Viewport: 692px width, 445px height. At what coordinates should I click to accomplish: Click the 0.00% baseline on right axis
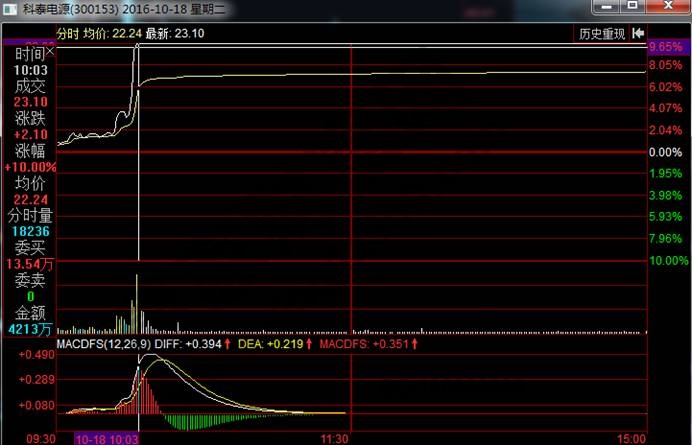click(664, 152)
